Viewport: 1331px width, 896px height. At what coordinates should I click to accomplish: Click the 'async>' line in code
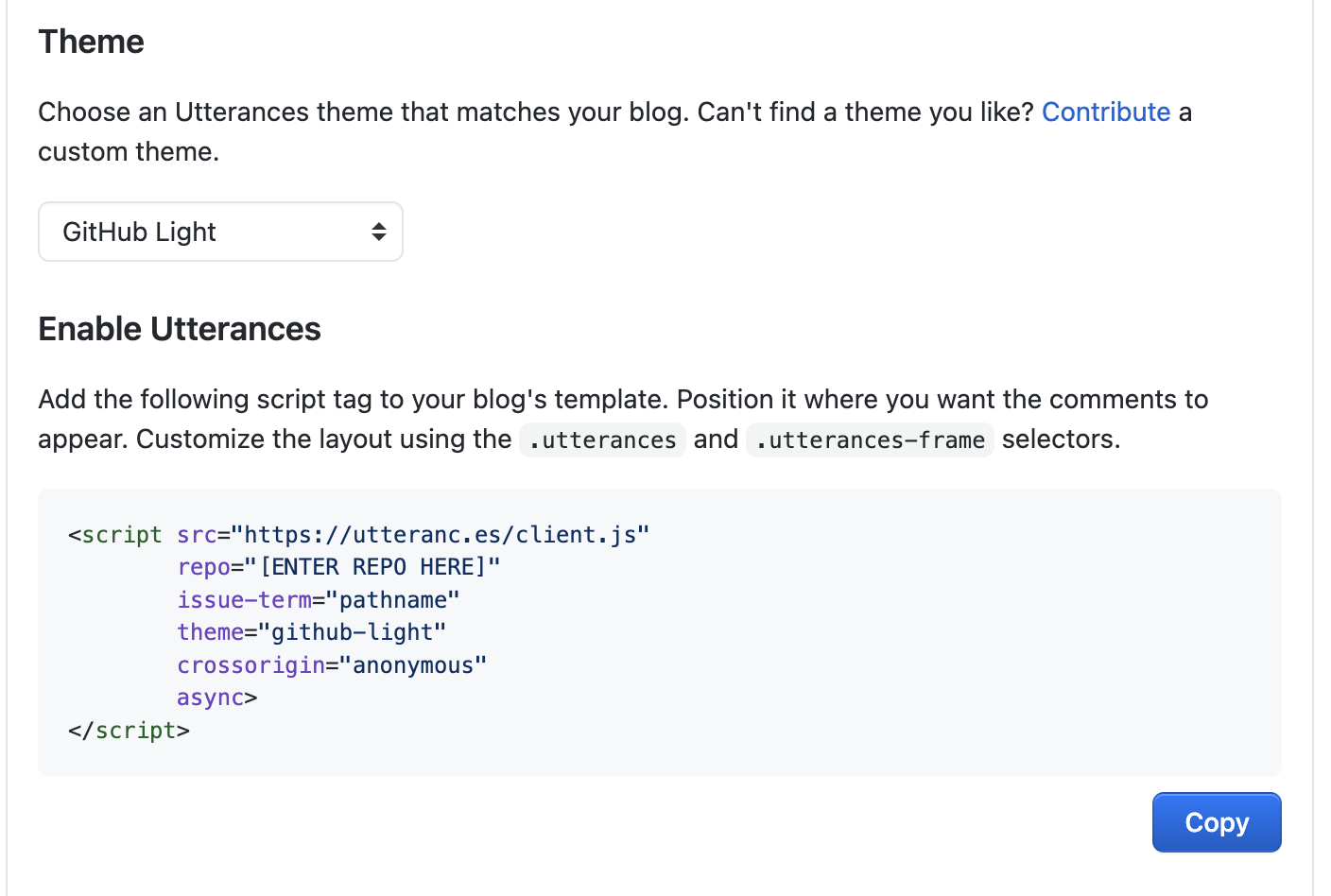217,698
